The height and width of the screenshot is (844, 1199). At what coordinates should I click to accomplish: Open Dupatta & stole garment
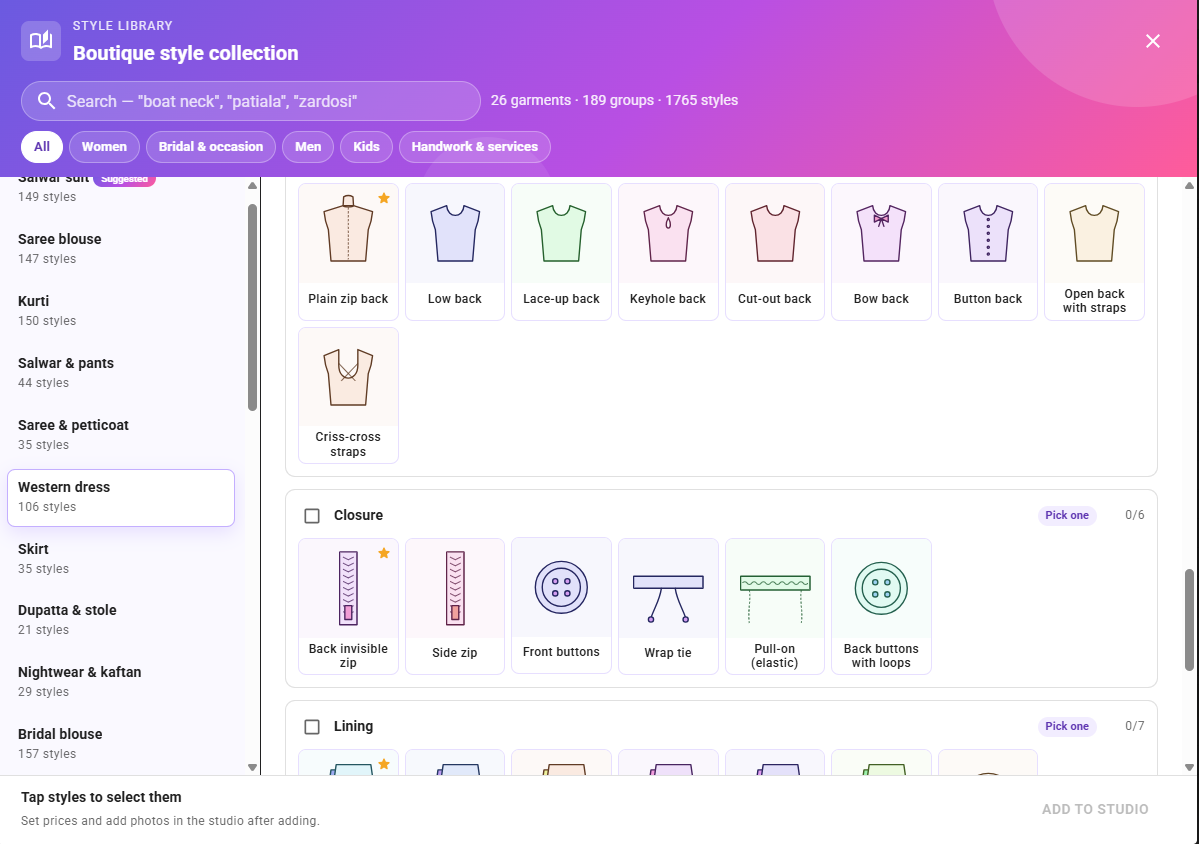click(121, 619)
